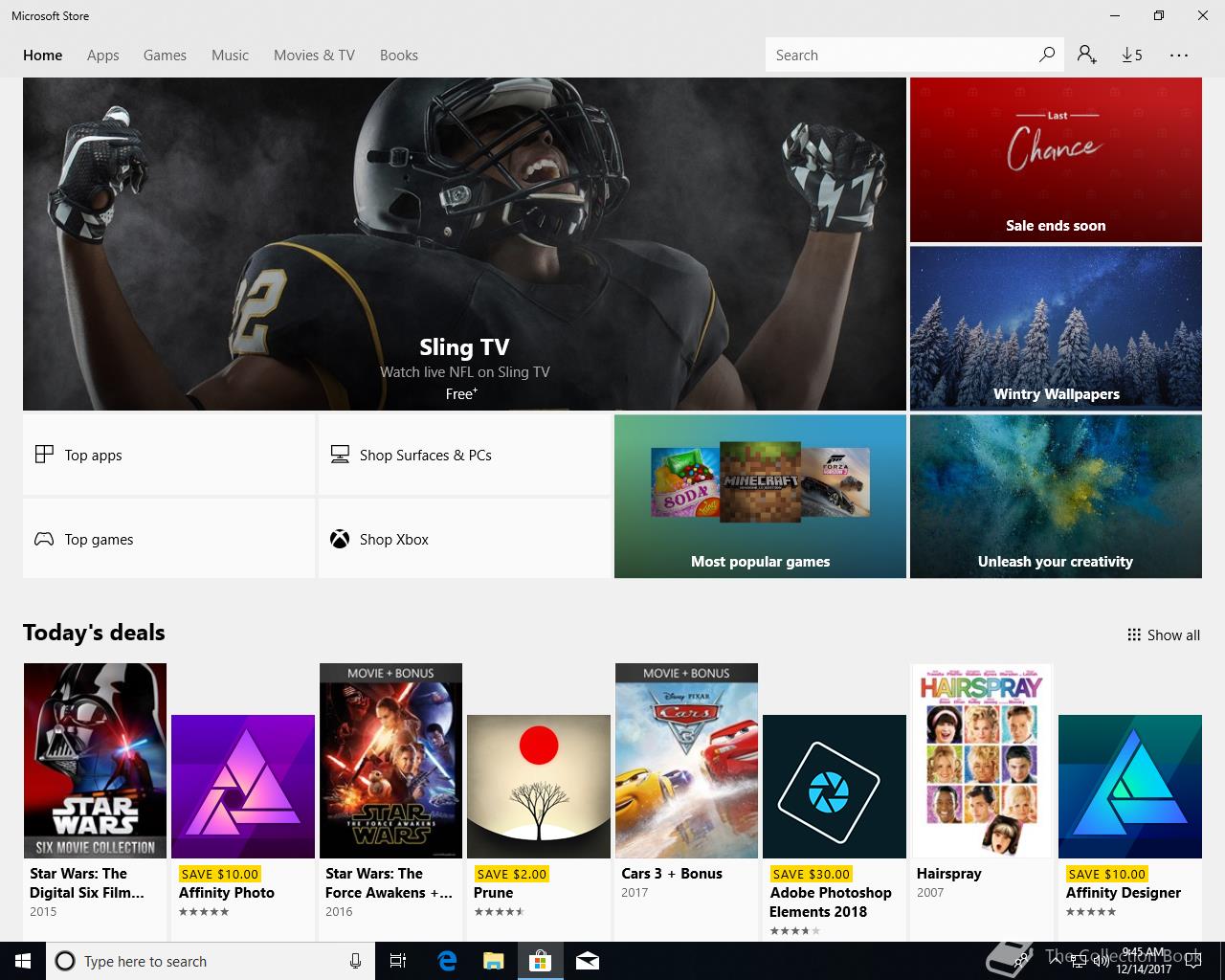Click the Shop Surfaces & PCs monitor icon
1225x980 pixels.
340,455
